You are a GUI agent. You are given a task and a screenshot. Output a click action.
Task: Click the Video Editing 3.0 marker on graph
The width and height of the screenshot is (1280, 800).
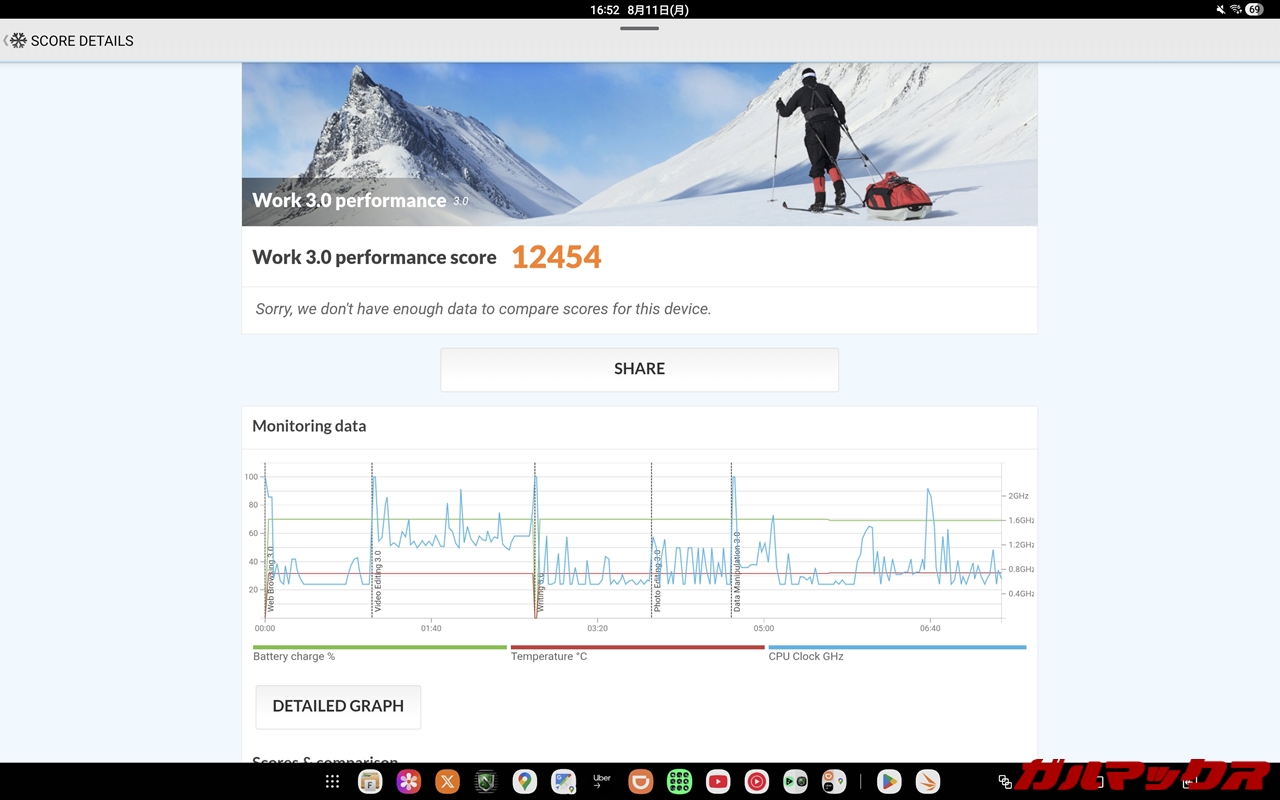pos(377,580)
